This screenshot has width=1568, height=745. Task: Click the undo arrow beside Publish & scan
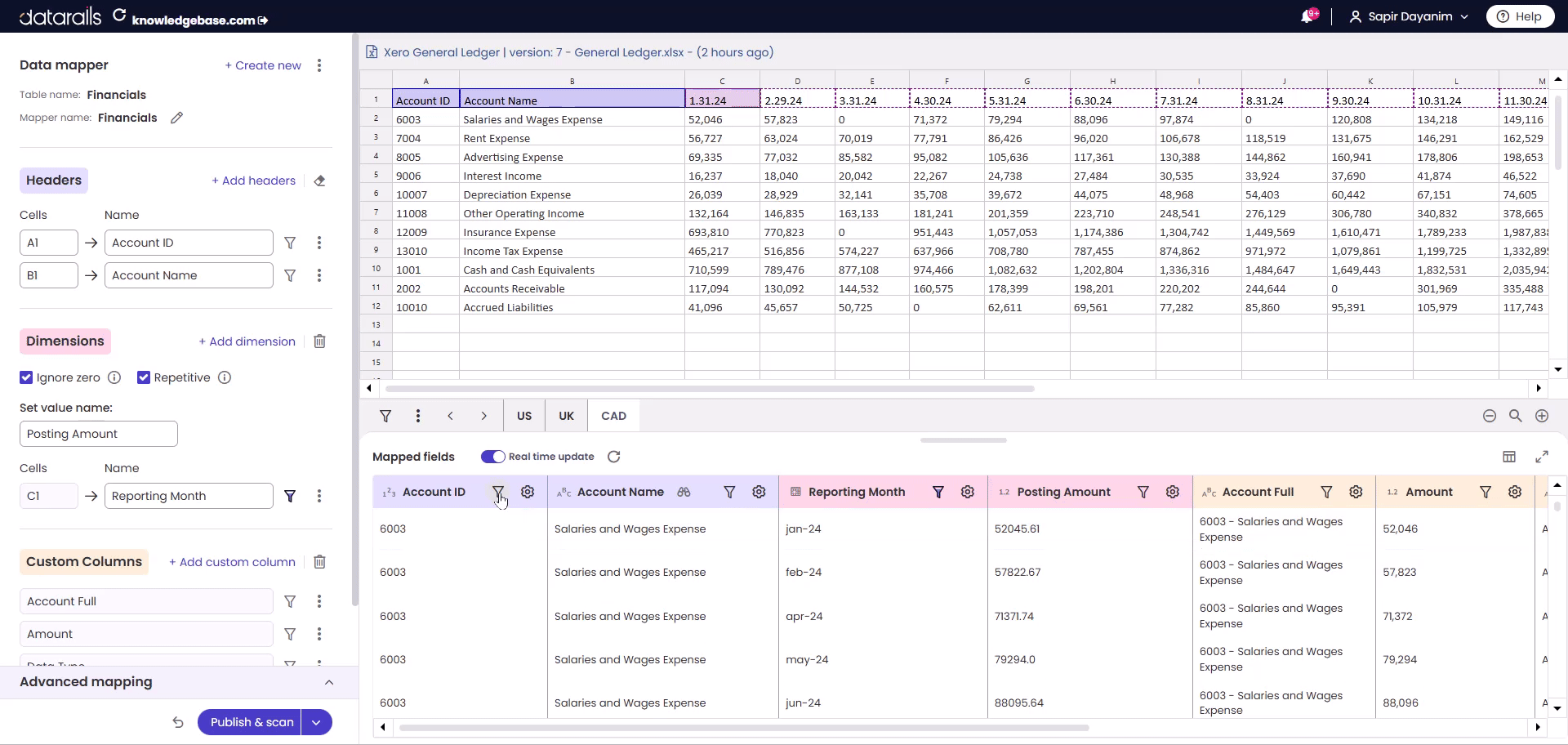point(178,722)
